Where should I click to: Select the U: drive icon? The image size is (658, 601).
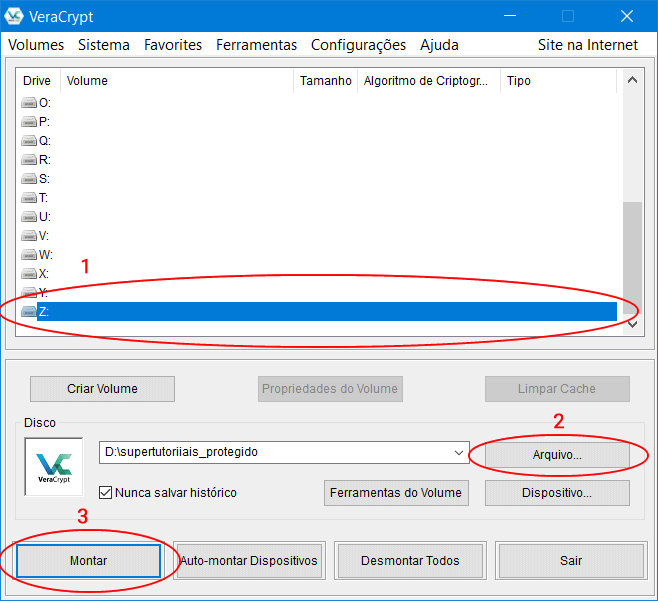tap(29, 217)
